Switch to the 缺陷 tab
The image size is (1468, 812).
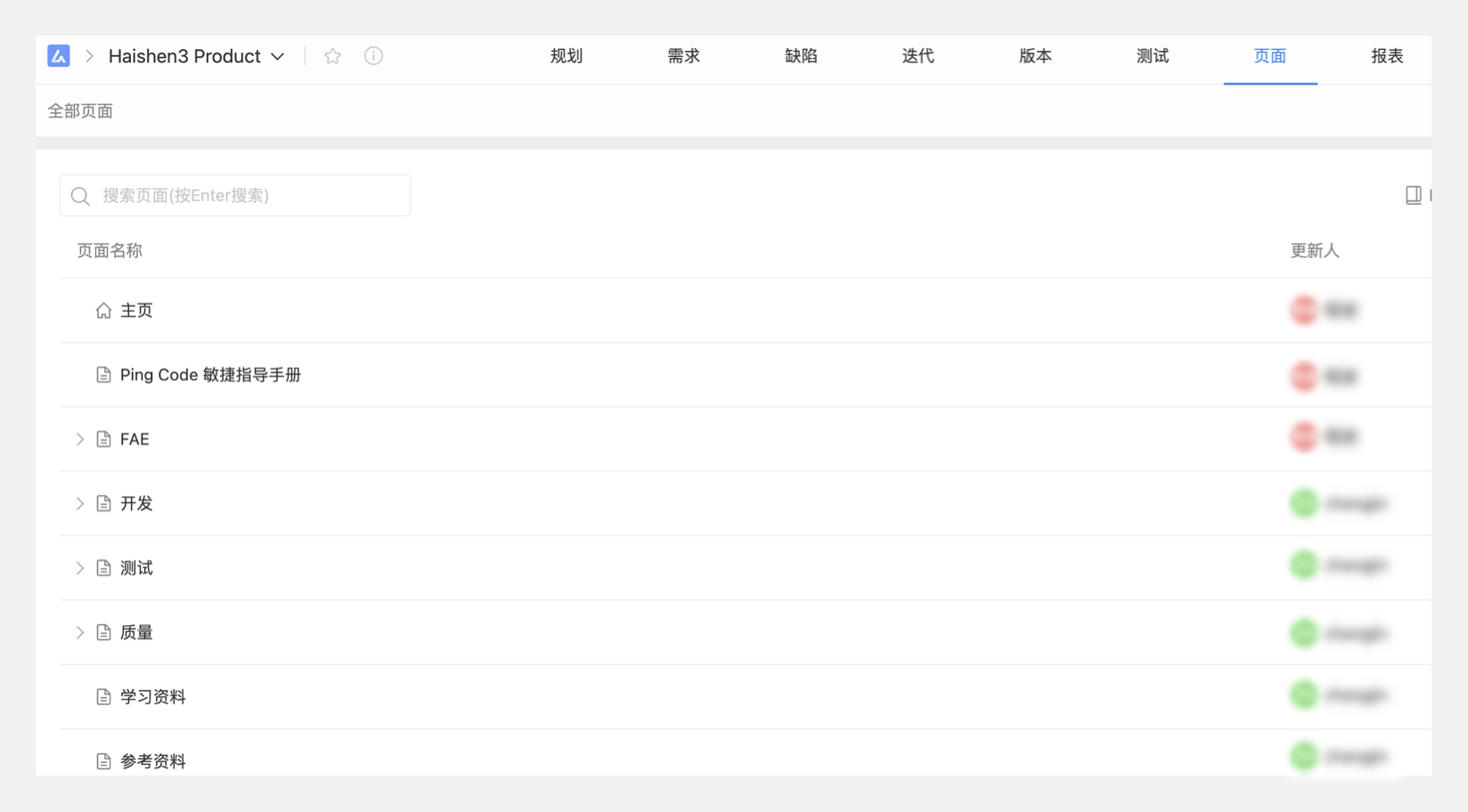[x=801, y=56]
